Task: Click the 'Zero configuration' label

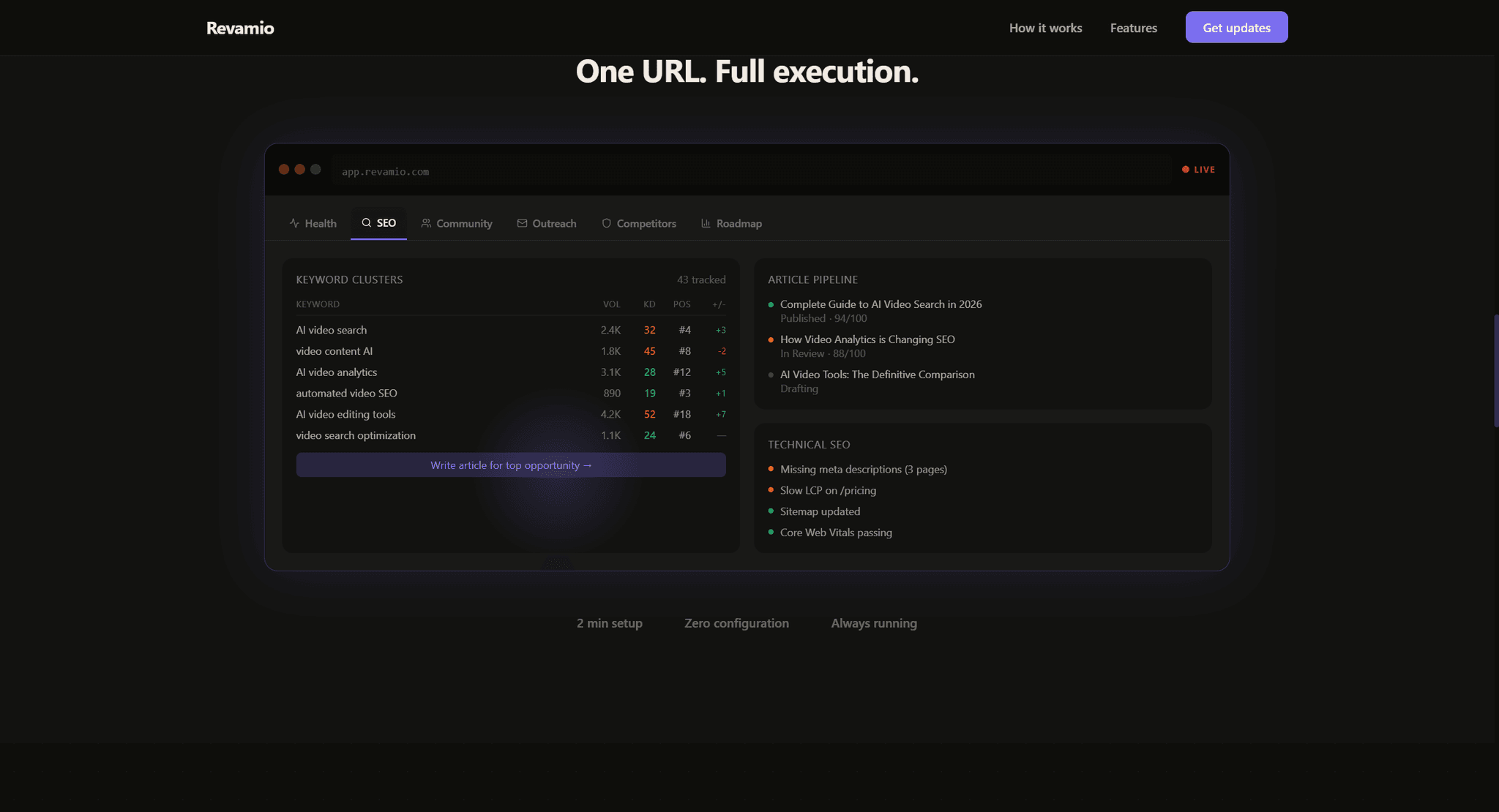Action: pos(736,623)
